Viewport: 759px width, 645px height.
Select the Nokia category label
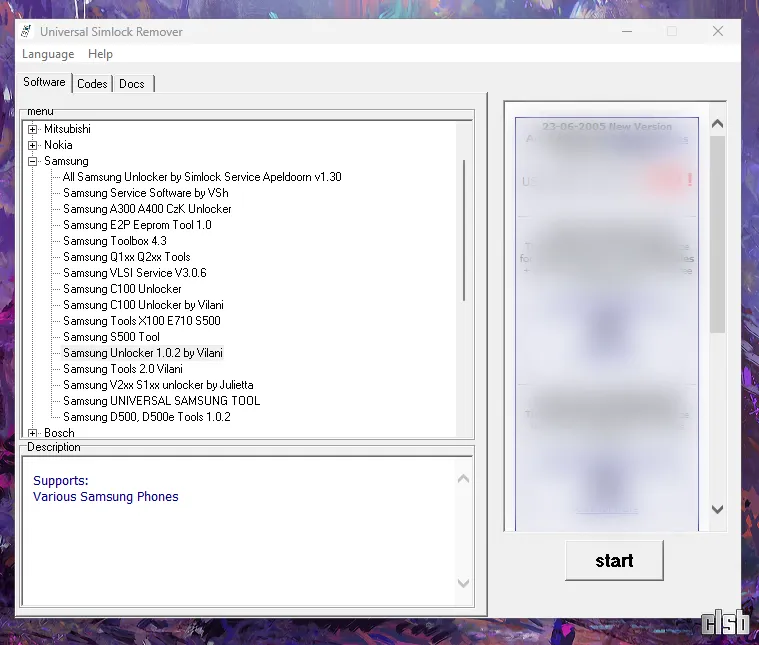point(58,145)
